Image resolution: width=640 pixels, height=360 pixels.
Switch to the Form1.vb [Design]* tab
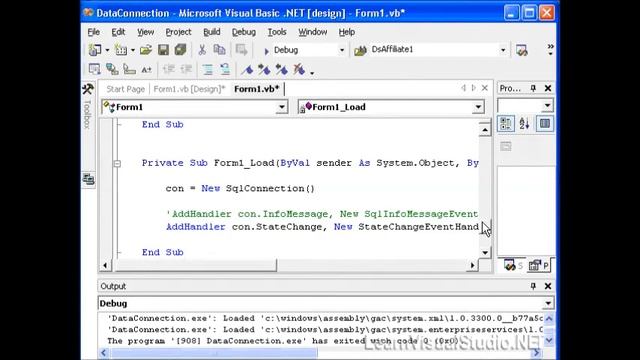tap(189, 89)
